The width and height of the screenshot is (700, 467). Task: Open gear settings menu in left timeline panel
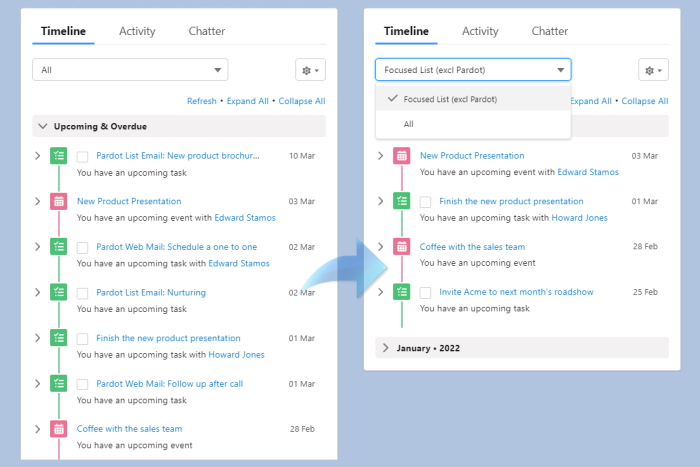click(311, 70)
